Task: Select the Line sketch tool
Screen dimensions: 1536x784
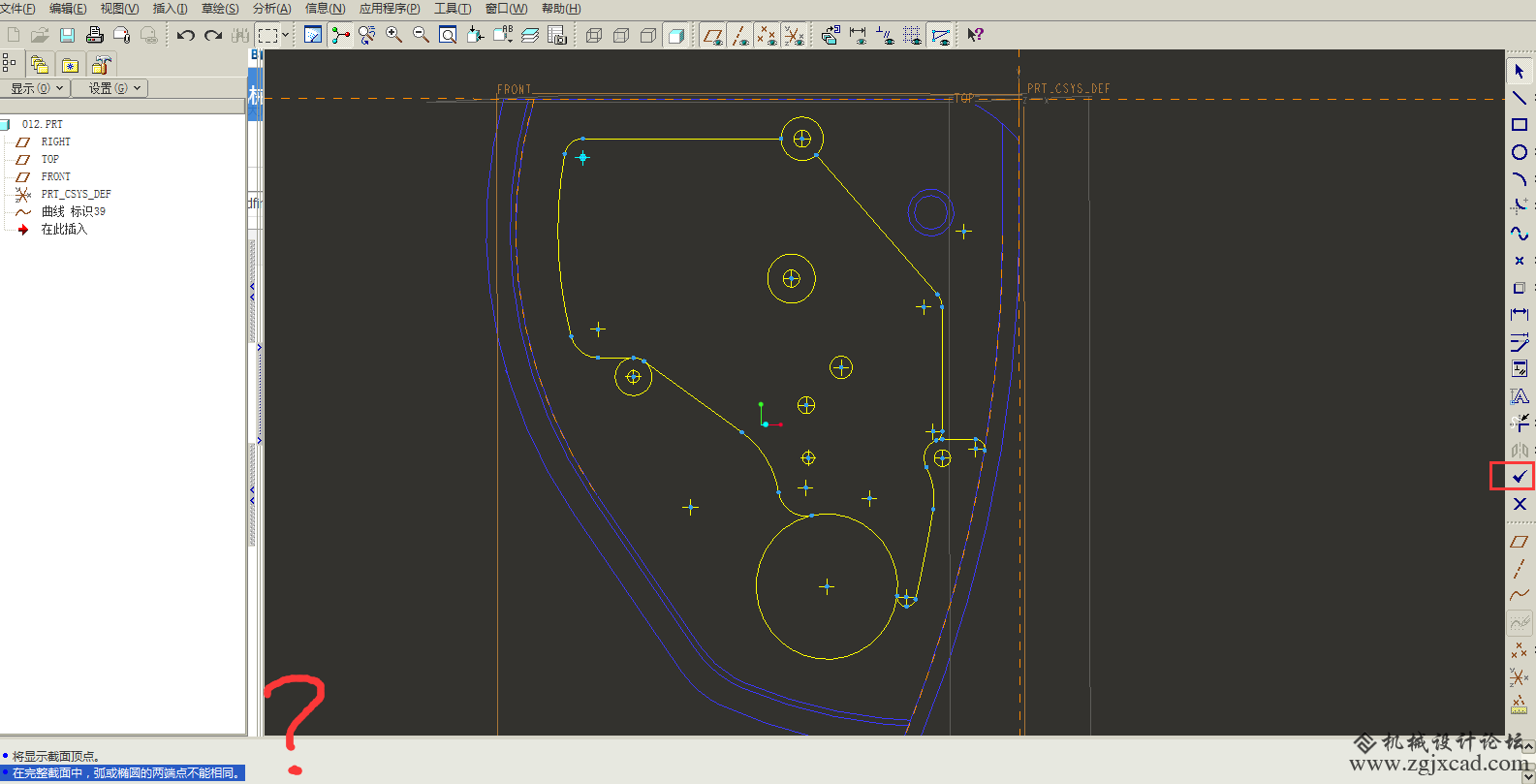Action: click(x=1519, y=98)
